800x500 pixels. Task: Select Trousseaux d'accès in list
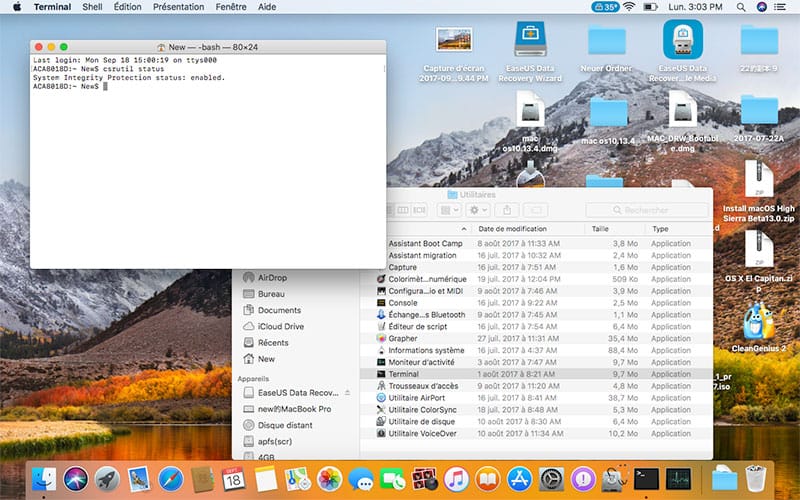(x=536, y=386)
